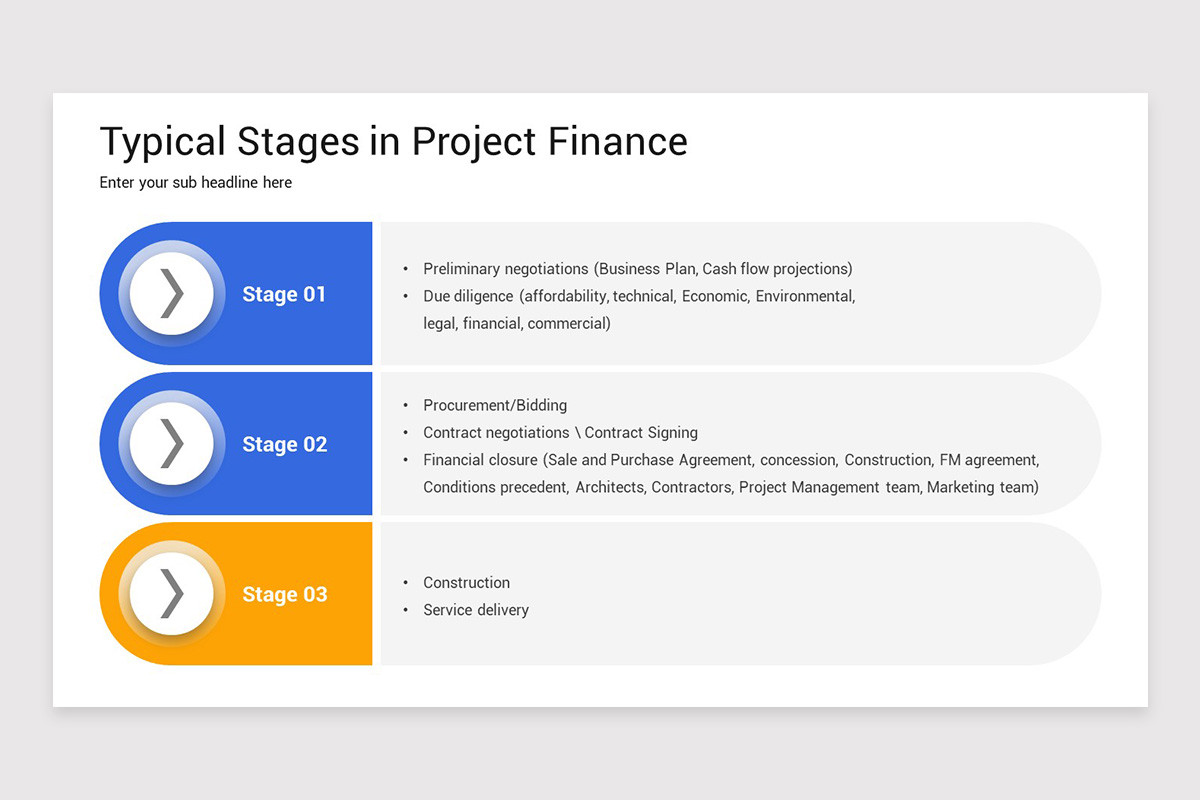Click the chevron arrow icon in Stage 03
The height and width of the screenshot is (800, 1200).
coord(170,593)
